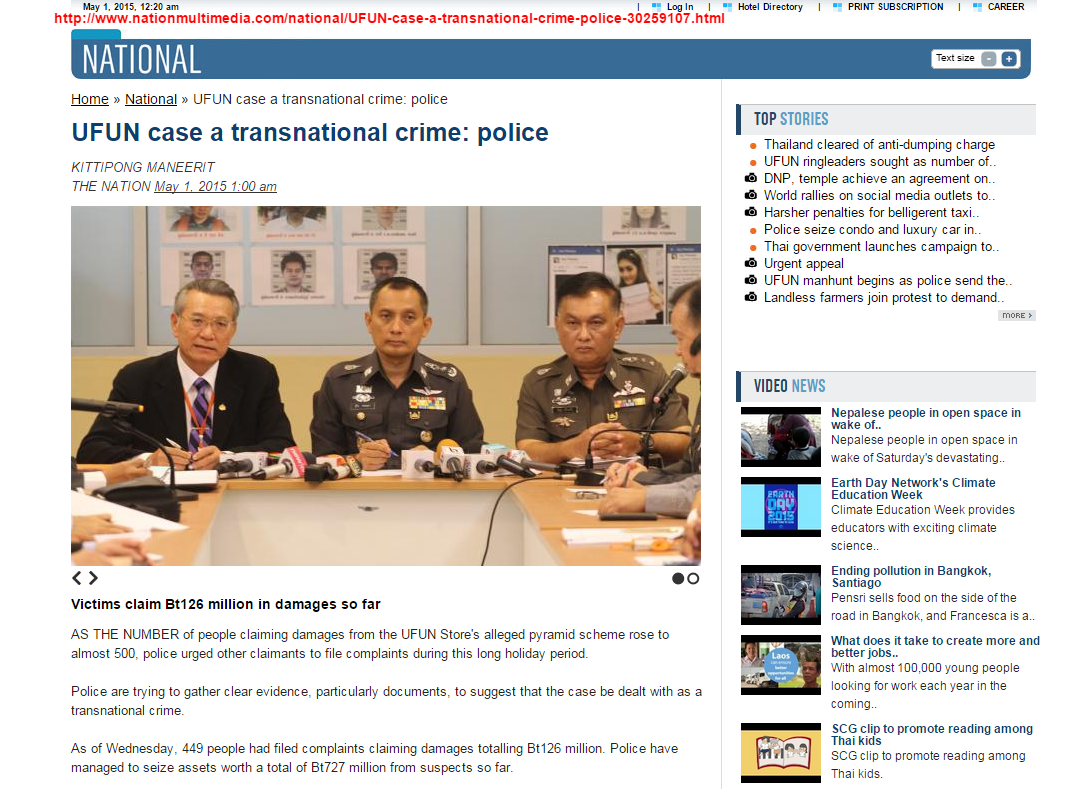Click the NATIONAL section header
Screen dimensions: 1069x789
tap(142, 59)
